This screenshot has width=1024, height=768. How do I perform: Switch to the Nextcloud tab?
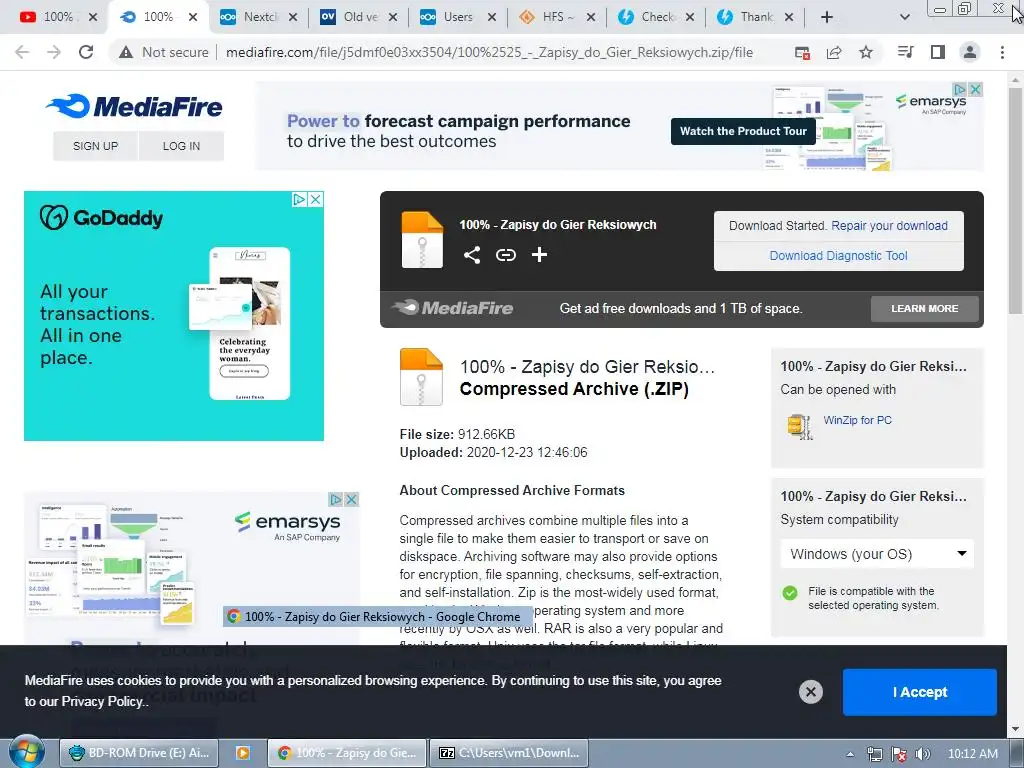click(x=257, y=17)
